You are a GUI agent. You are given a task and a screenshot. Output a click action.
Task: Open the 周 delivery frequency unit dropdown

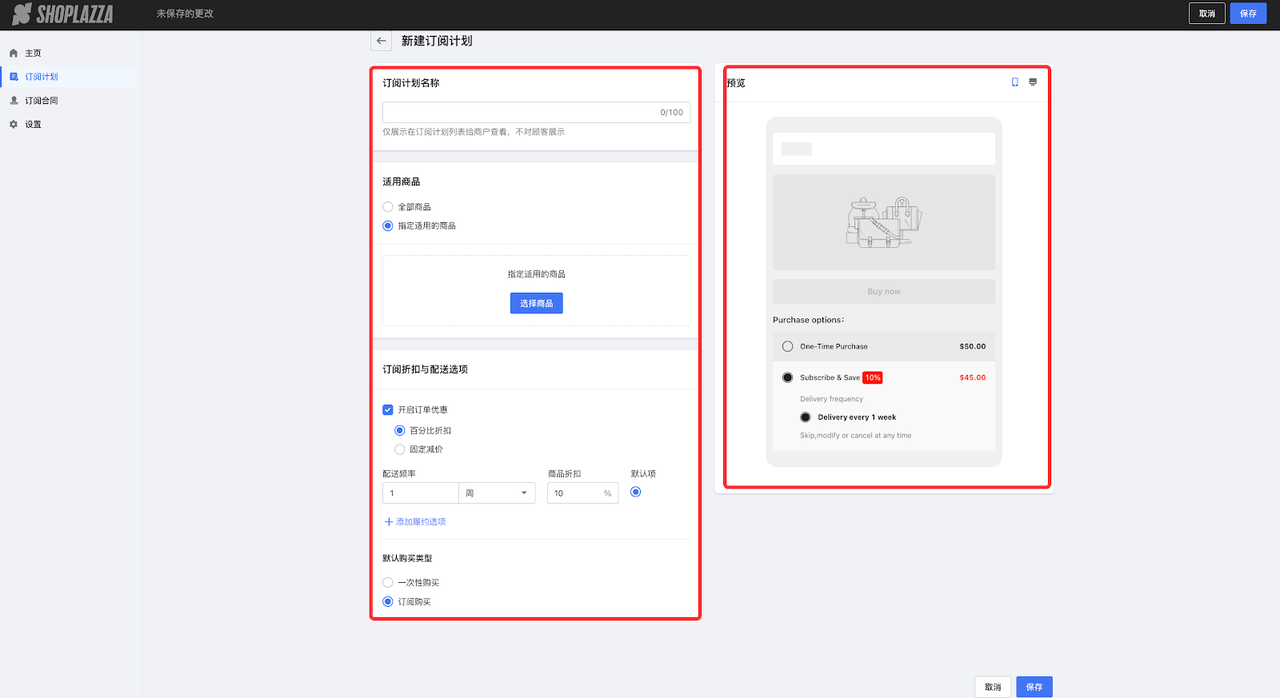(497, 493)
